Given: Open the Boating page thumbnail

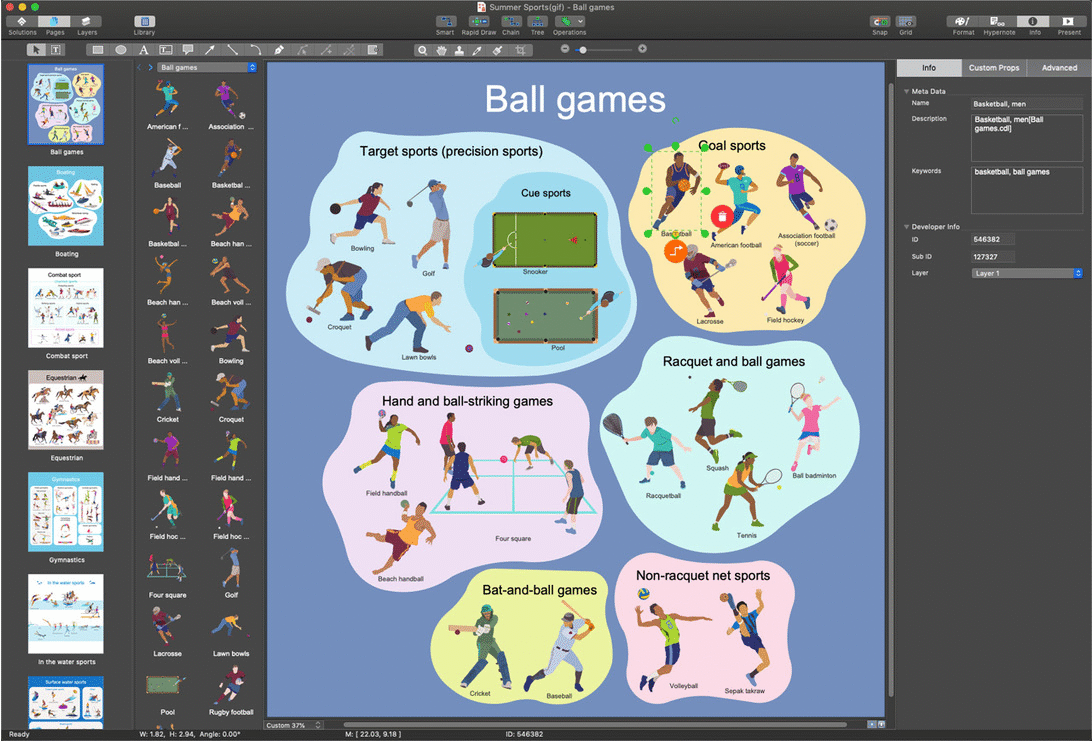Looking at the screenshot, I should point(66,206).
